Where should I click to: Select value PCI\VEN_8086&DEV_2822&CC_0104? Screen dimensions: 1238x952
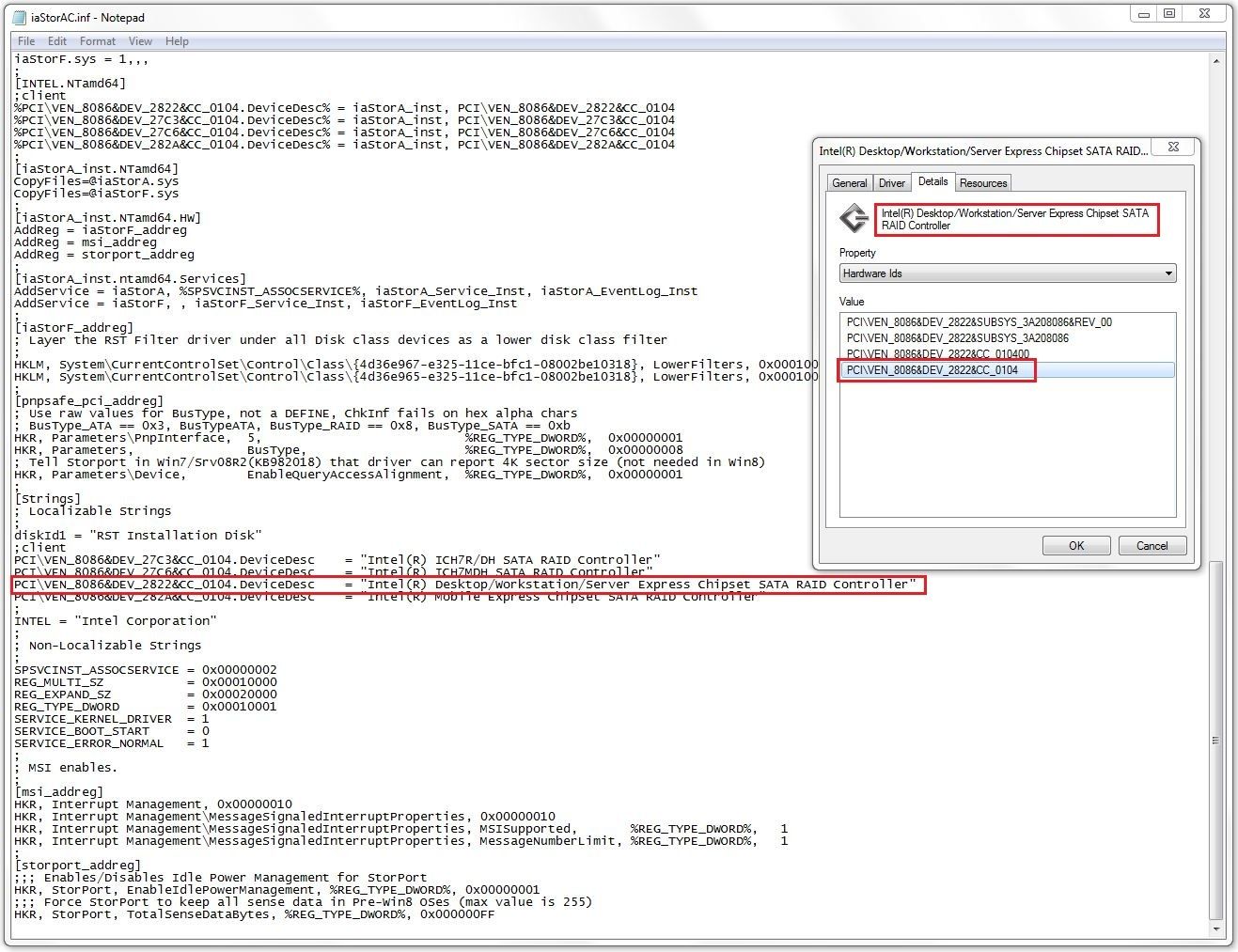coord(1007,370)
